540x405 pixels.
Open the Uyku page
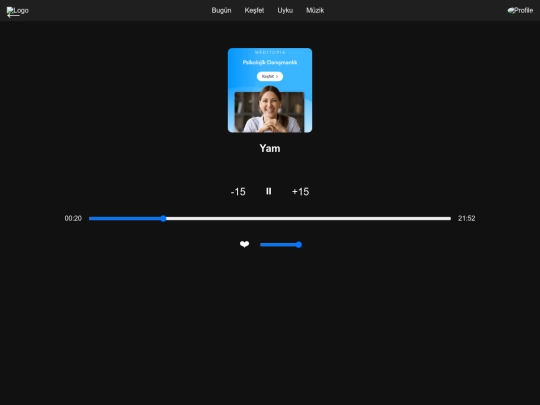click(285, 10)
